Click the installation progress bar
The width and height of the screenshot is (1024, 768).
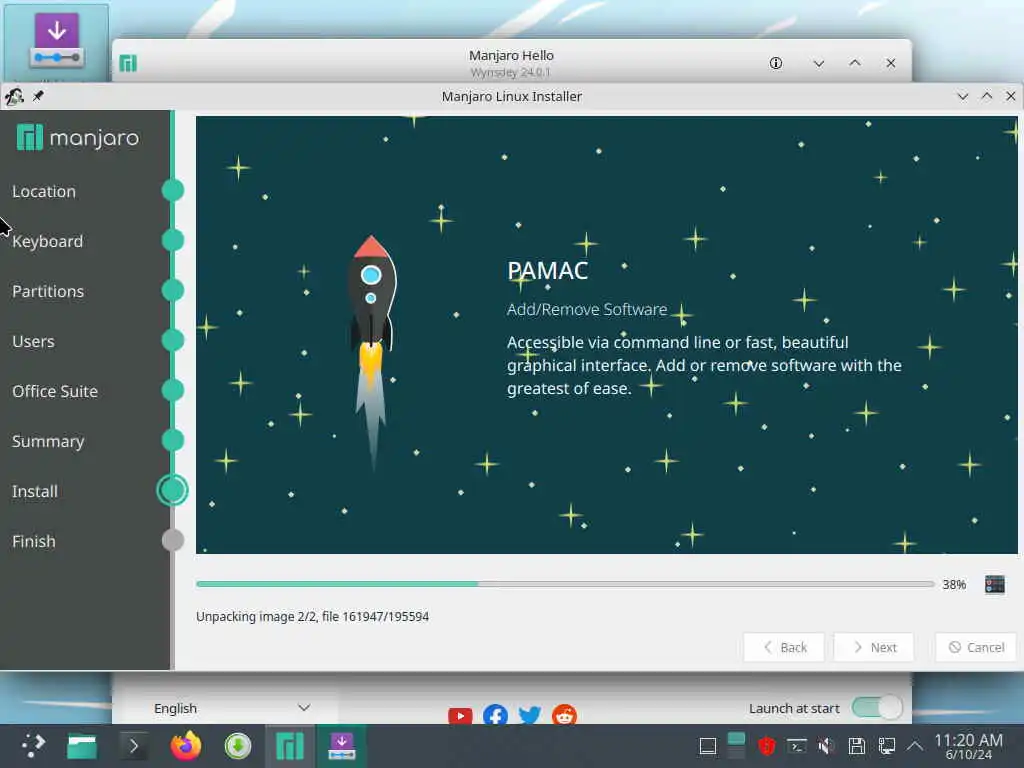pyautogui.click(x=565, y=584)
